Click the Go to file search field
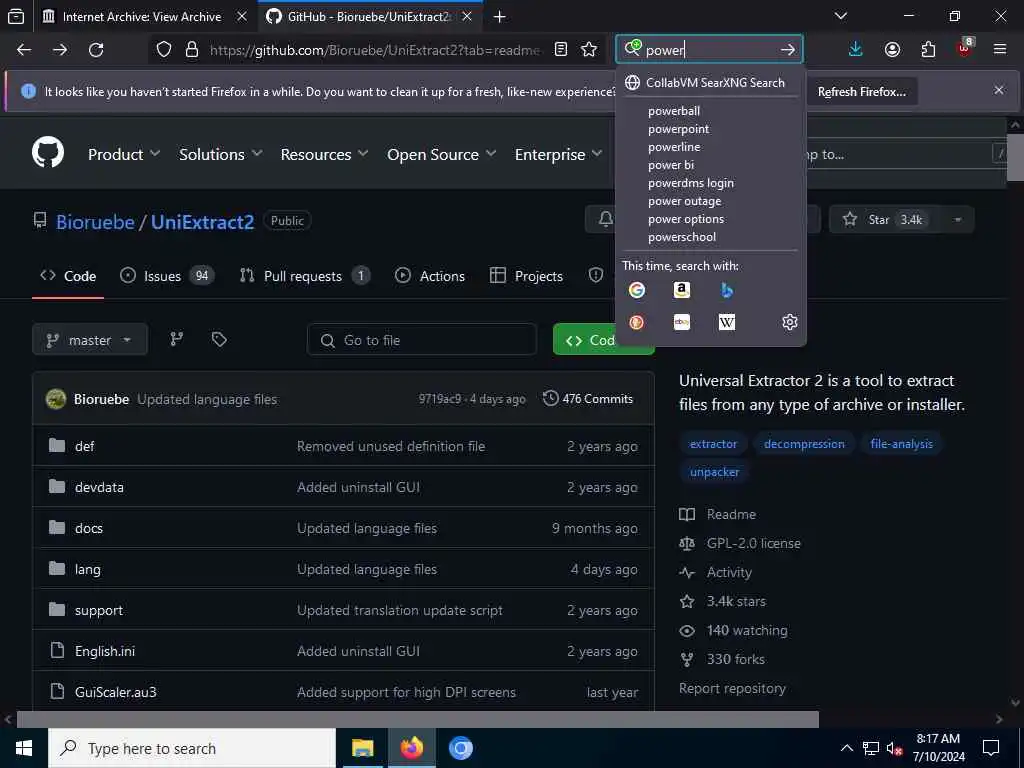The image size is (1024, 768). (422, 340)
